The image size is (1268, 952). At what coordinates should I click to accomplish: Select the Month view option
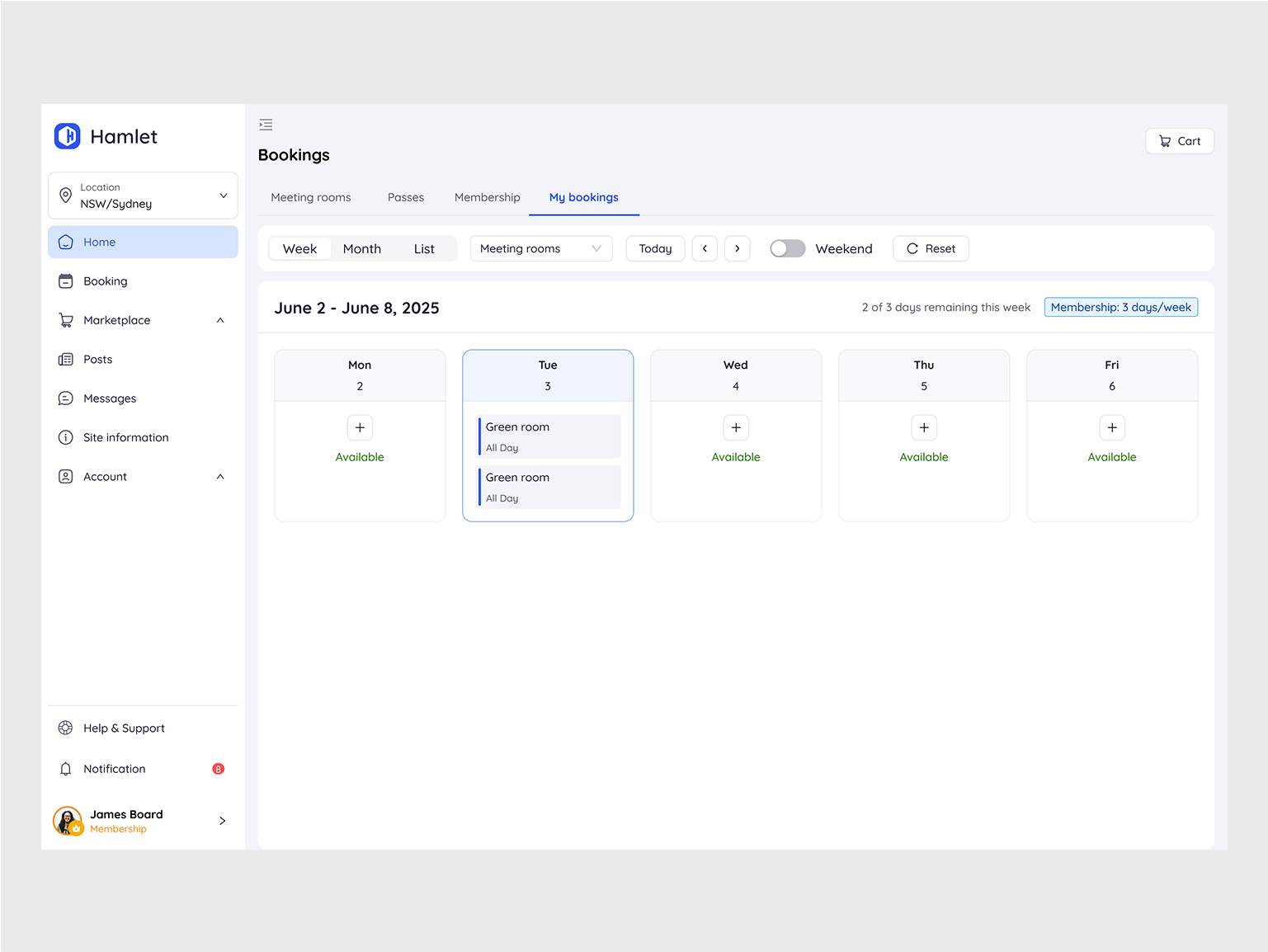pos(361,248)
